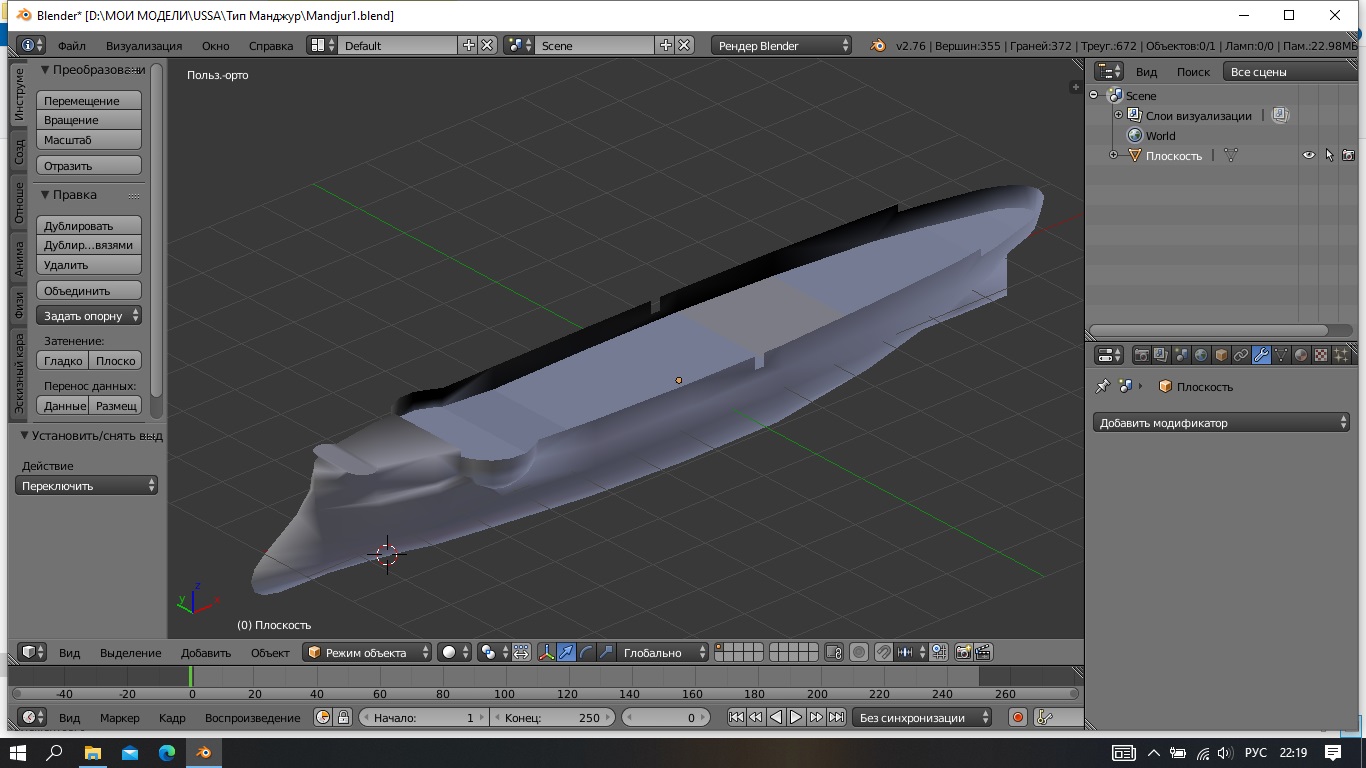Click the Дублировать button
1366x768 pixels.
click(x=89, y=226)
